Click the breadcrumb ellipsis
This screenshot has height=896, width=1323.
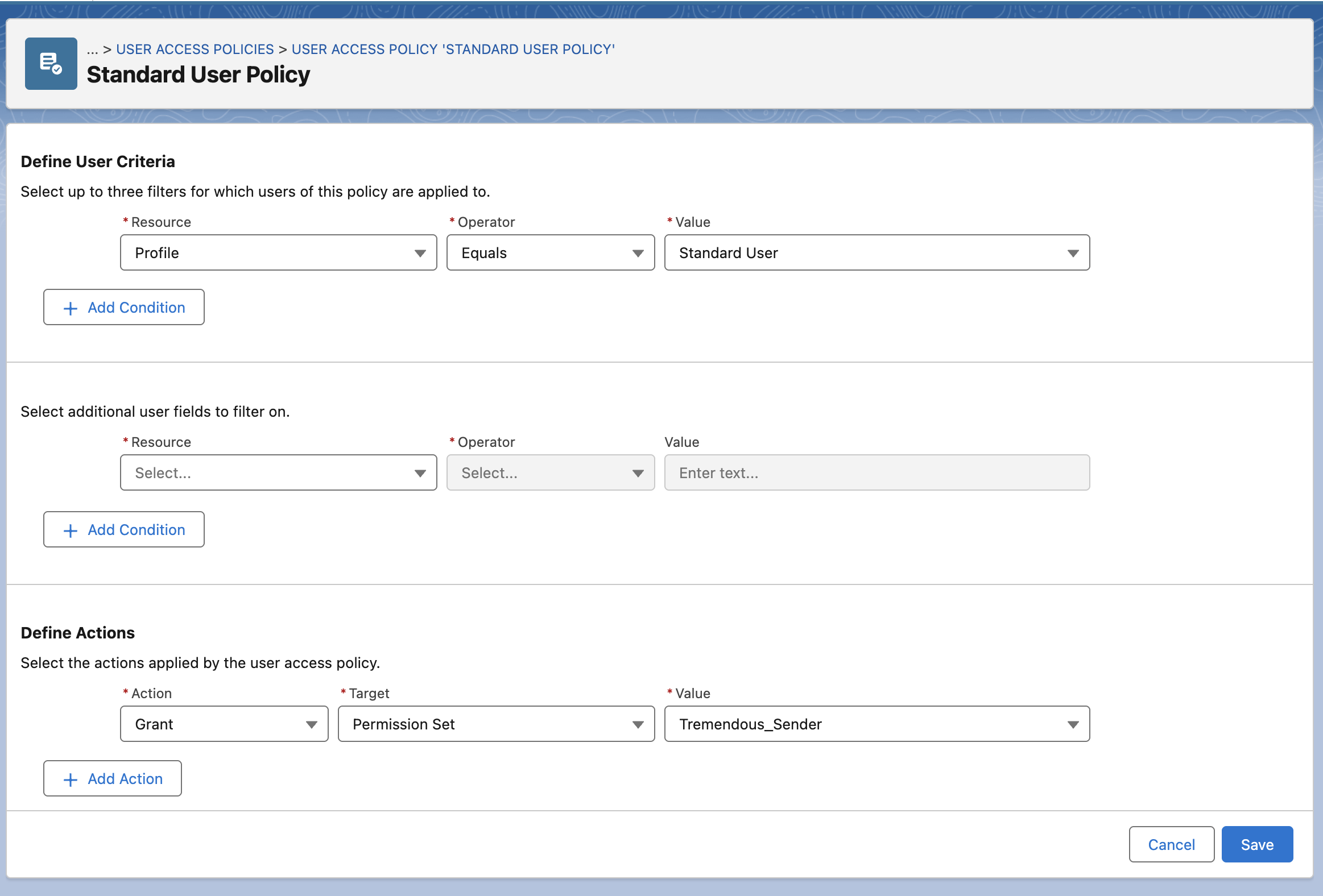pyautogui.click(x=92, y=49)
